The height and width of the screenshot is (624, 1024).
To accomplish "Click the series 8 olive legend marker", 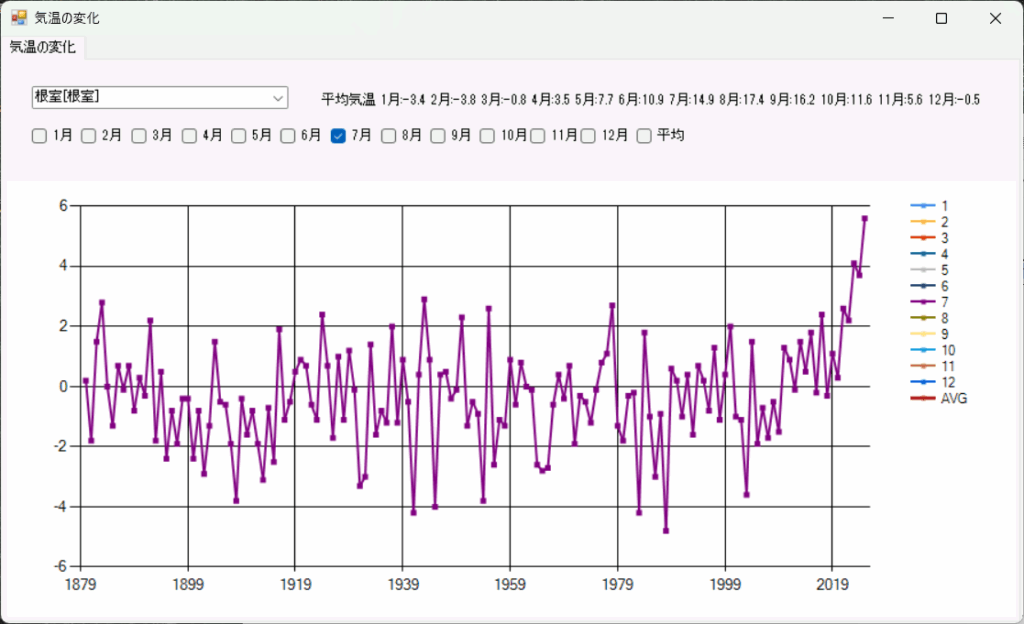I will (x=921, y=318).
